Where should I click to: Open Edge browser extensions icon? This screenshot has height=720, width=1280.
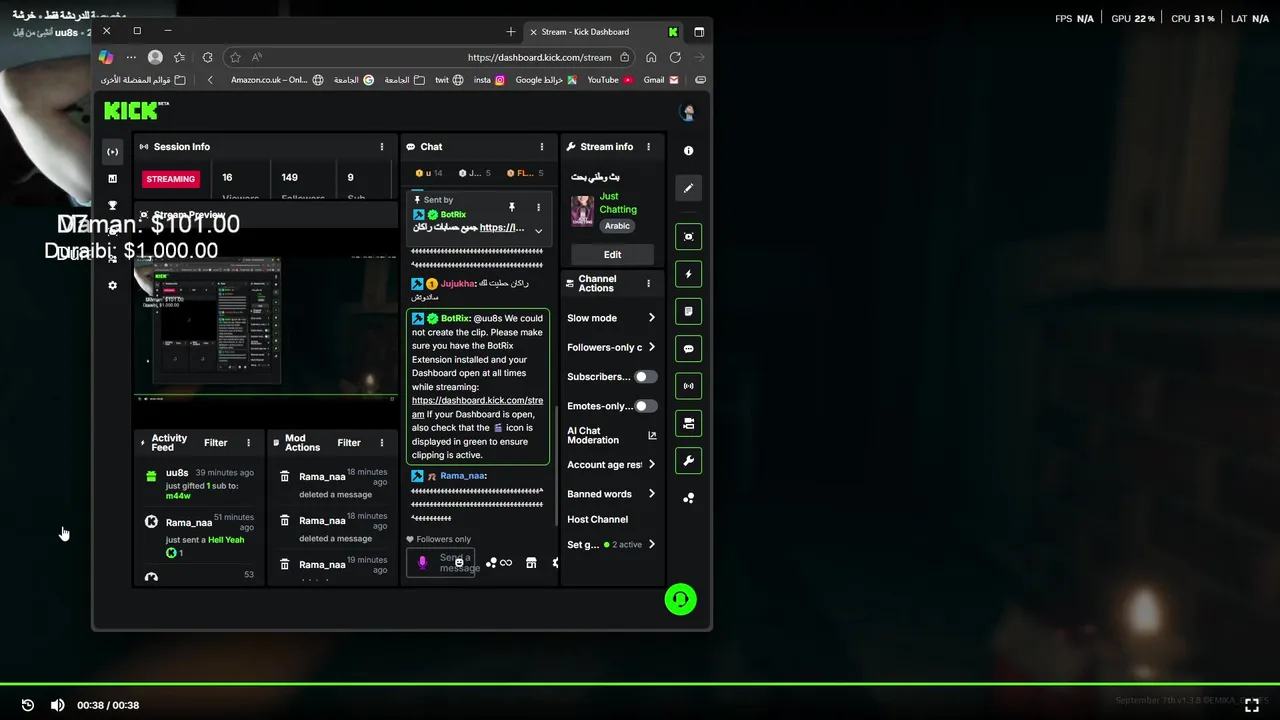click(207, 57)
